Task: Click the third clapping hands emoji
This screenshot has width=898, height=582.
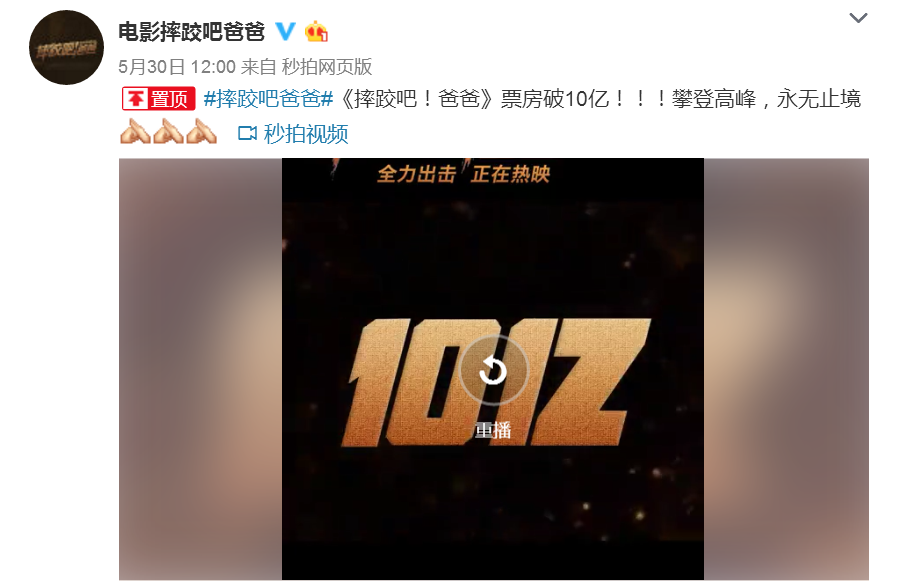Action: 201,131
